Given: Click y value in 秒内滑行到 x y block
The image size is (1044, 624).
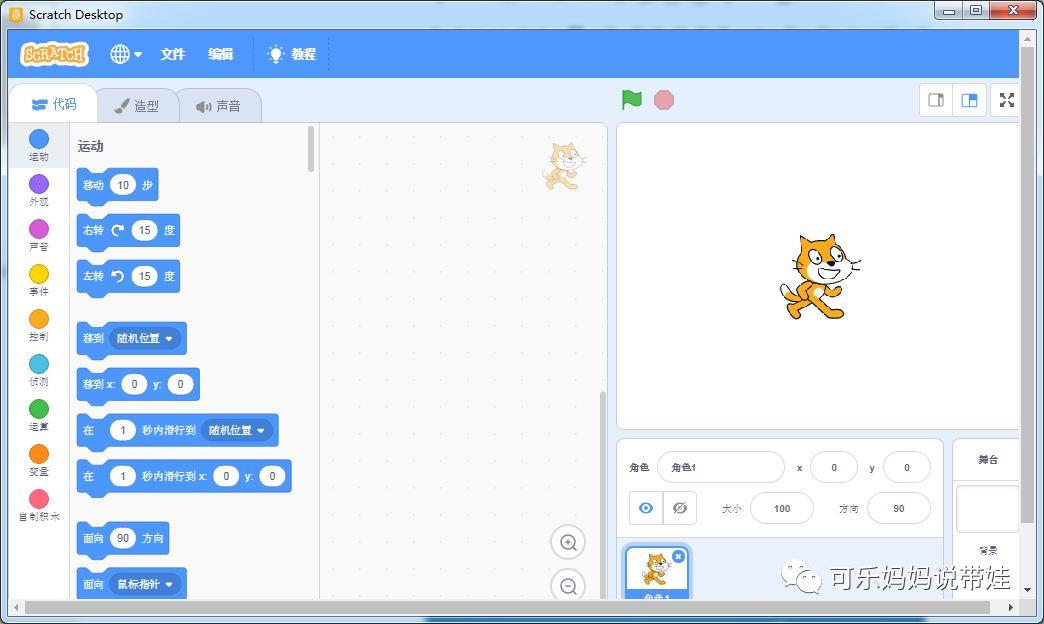Looking at the screenshot, I should [272, 476].
